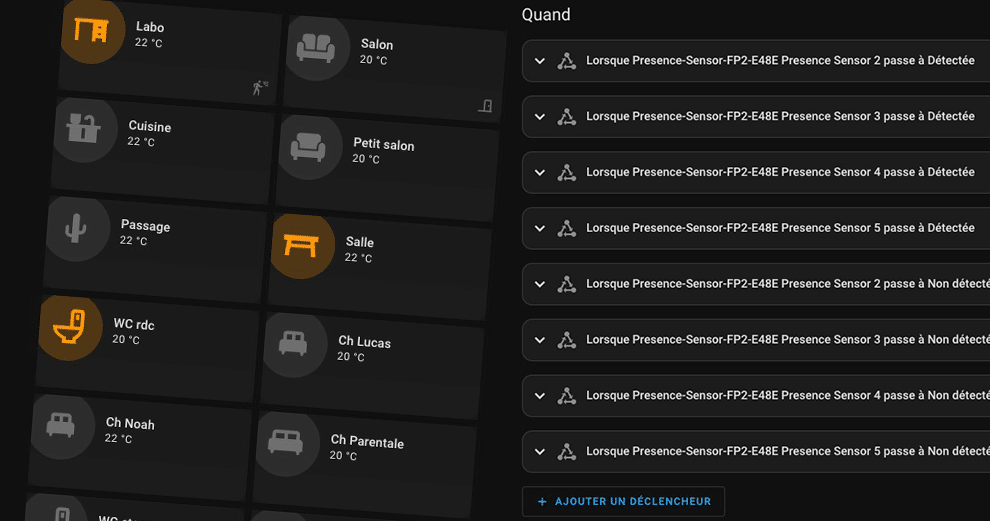Open the Sensor 5 Non détectée trigger row
990x521 pixels.
pyautogui.click(x=756, y=452)
